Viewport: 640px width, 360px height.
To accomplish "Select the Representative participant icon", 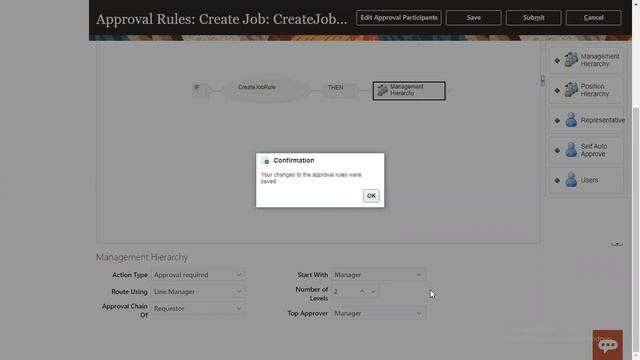I will pos(571,120).
